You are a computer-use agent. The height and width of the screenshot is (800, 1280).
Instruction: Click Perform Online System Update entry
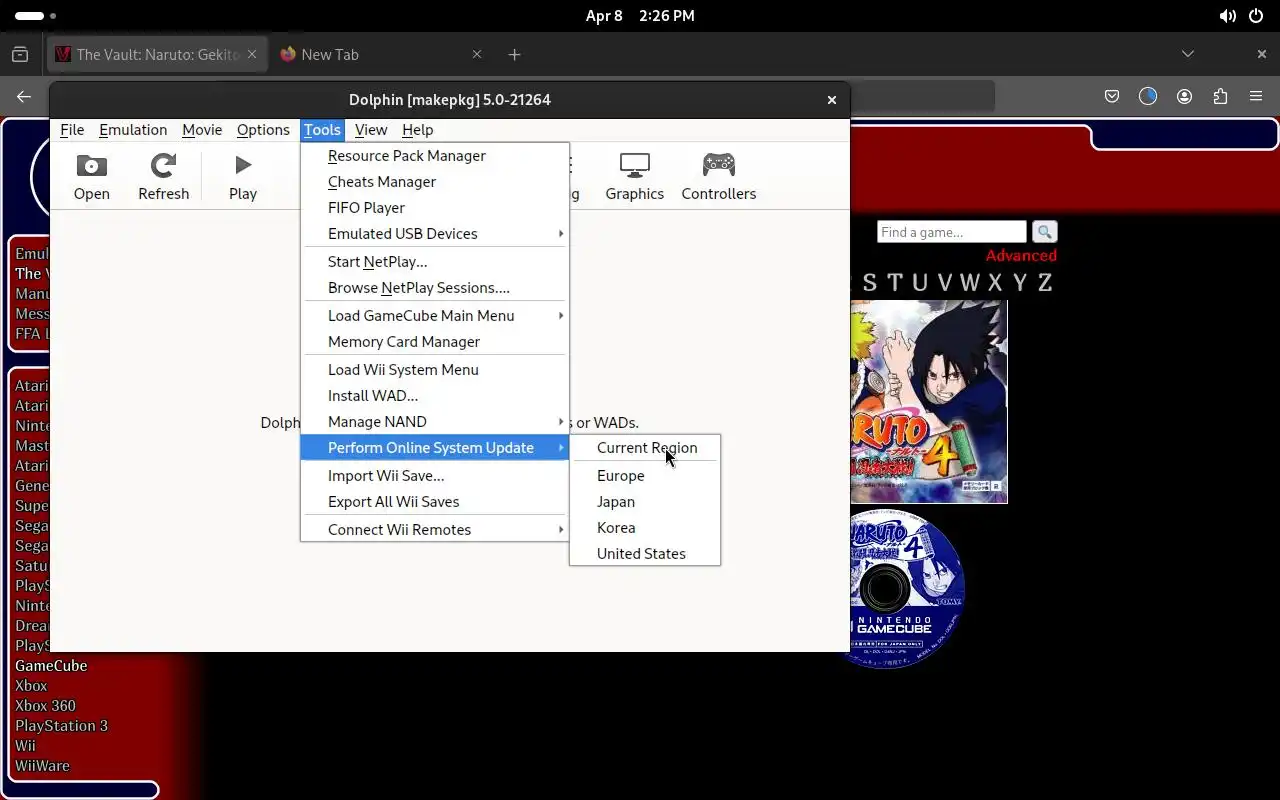tap(435, 448)
